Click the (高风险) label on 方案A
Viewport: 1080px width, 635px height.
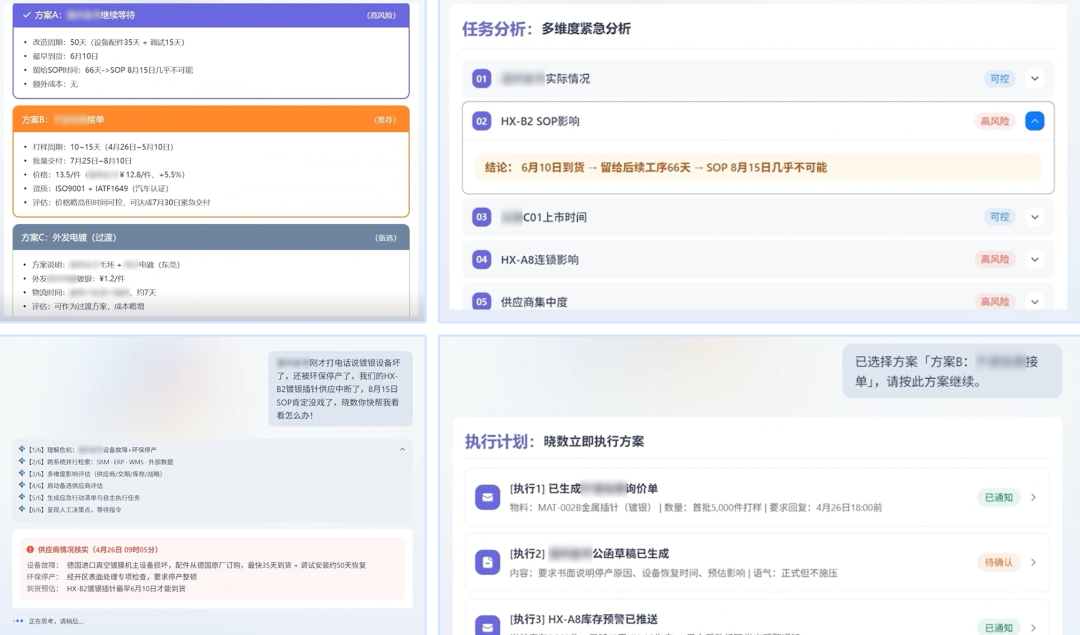pyautogui.click(x=382, y=15)
